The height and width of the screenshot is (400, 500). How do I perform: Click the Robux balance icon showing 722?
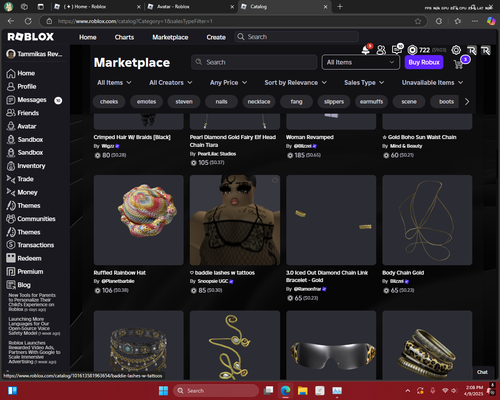point(412,50)
